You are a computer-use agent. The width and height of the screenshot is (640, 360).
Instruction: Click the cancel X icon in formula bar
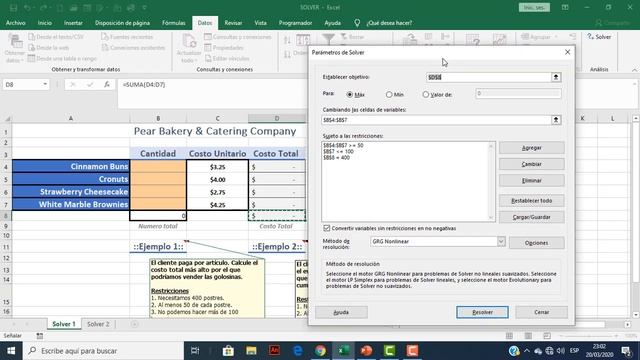click(x=73, y=84)
